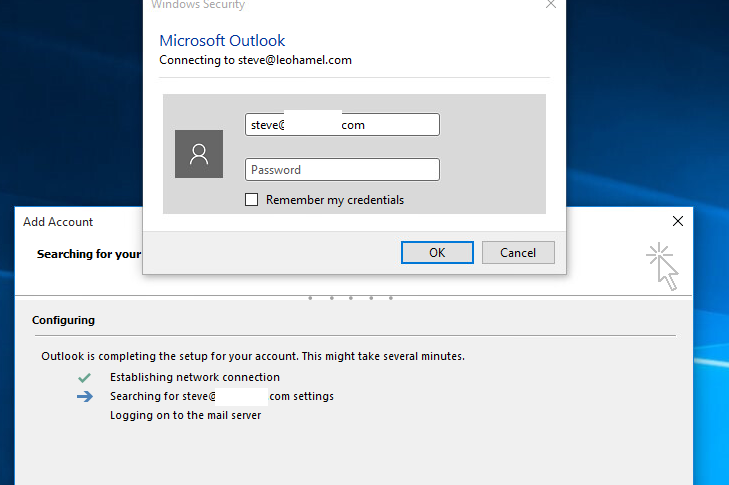Select 'Establishing network connection' text
Image resolution: width=729 pixels, height=485 pixels.
pyautogui.click(x=195, y=377)
